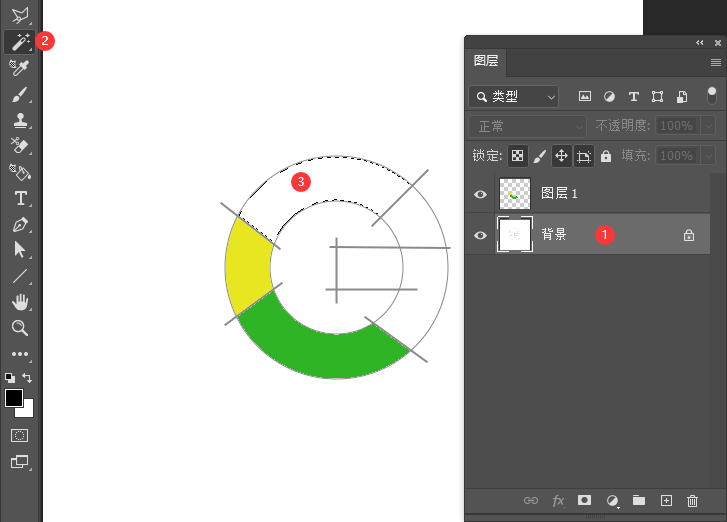Set the white background color swatch

pos(28,412)
